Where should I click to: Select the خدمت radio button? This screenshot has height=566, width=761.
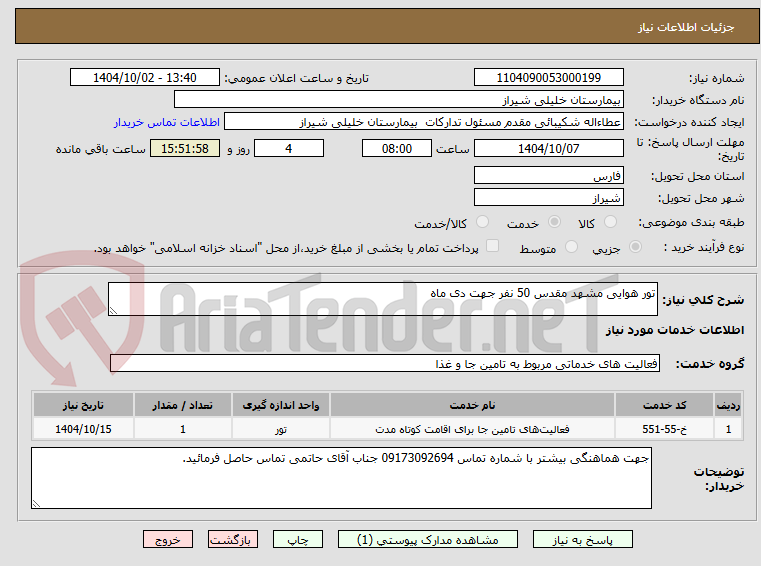tap(554, 222)
